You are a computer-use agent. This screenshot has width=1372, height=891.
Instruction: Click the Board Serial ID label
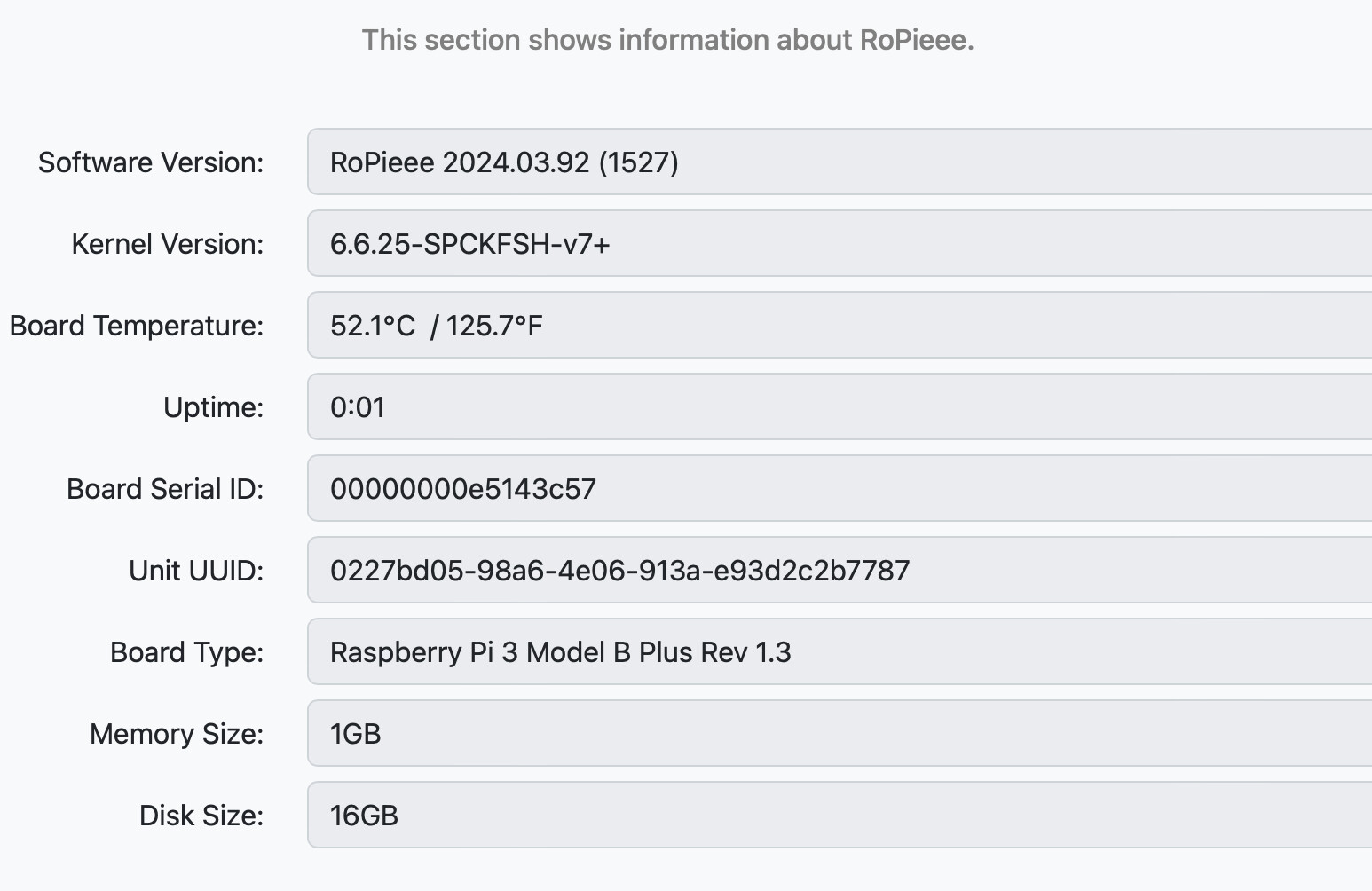tap(165, 489)
